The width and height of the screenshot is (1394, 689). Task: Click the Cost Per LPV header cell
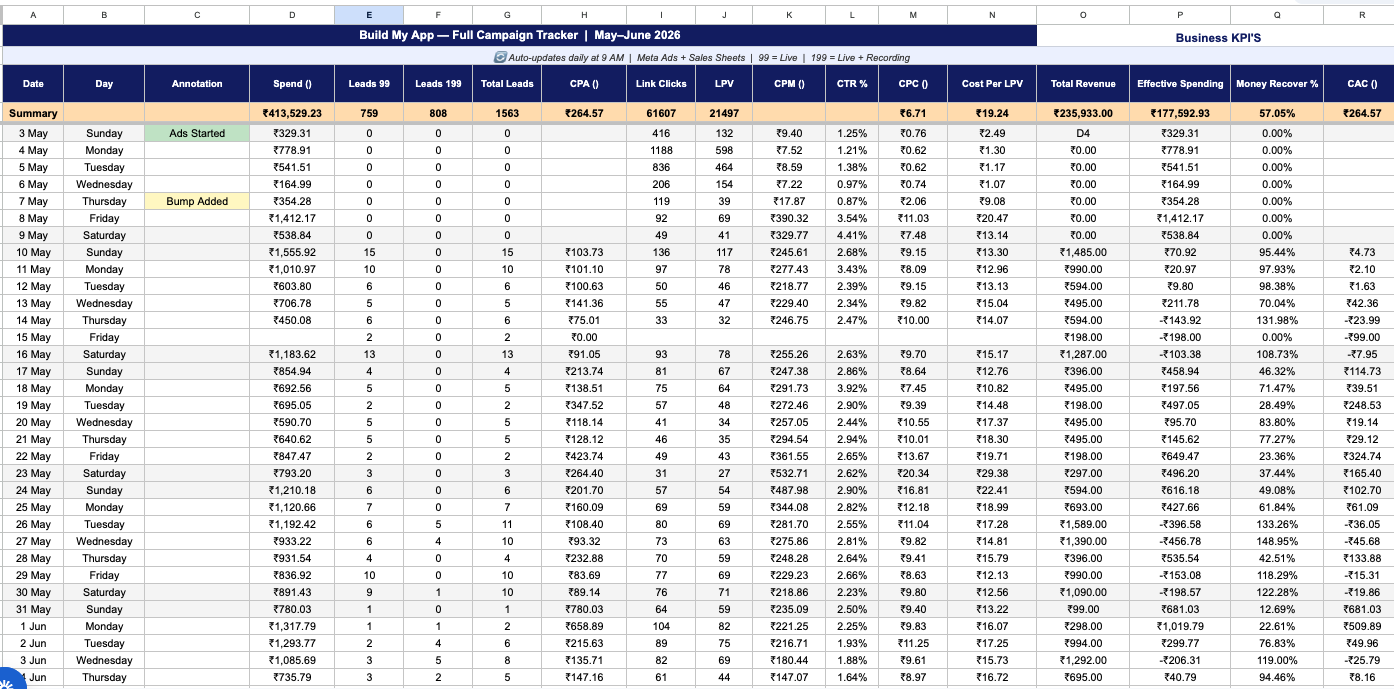pos(992,83)
